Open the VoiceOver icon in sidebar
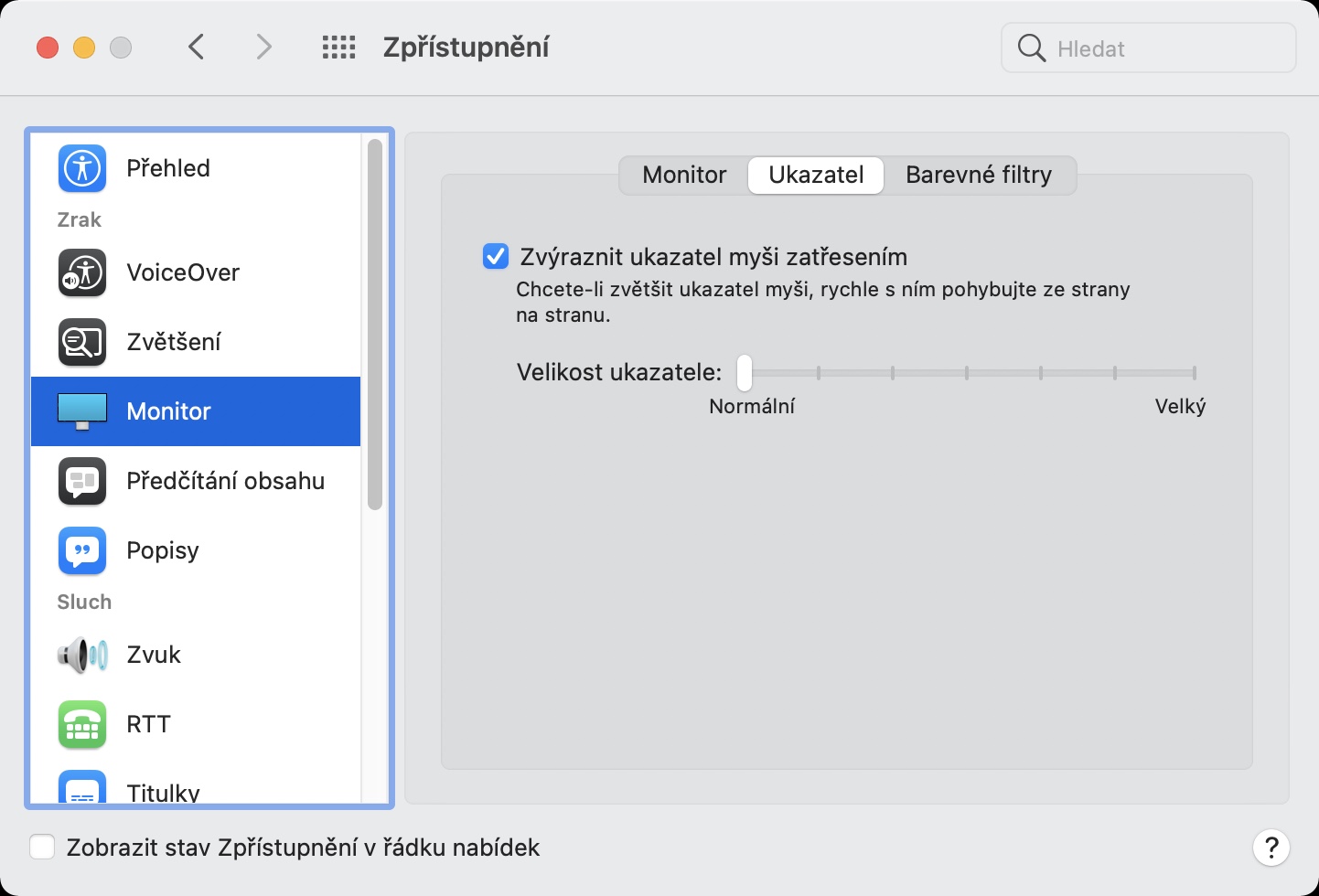 coord(82,272)
